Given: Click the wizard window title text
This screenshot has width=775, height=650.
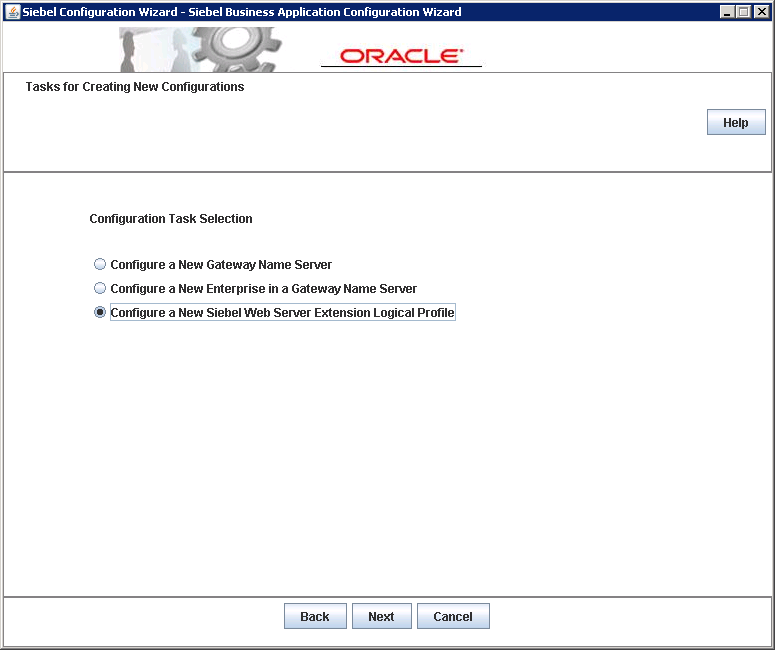Looking at the screenshot, I should tap(242, 12).
